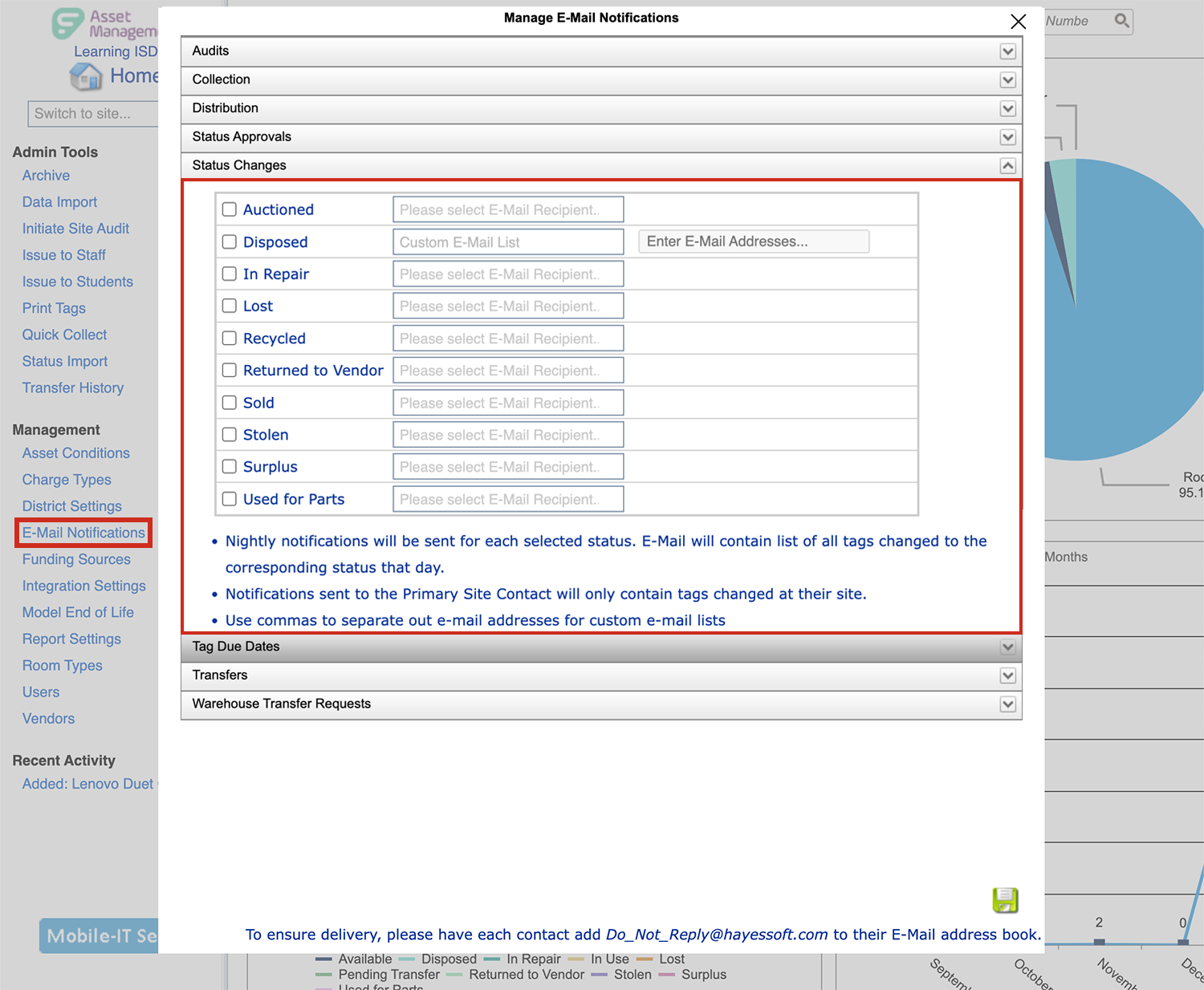1204x990 pixels.
Task: Tick the Used for Parts checkbox
Action: click(230, 498)
